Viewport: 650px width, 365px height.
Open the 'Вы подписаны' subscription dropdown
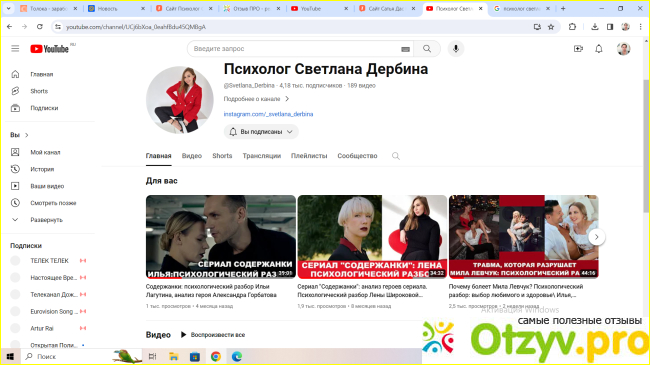(261, 131)
